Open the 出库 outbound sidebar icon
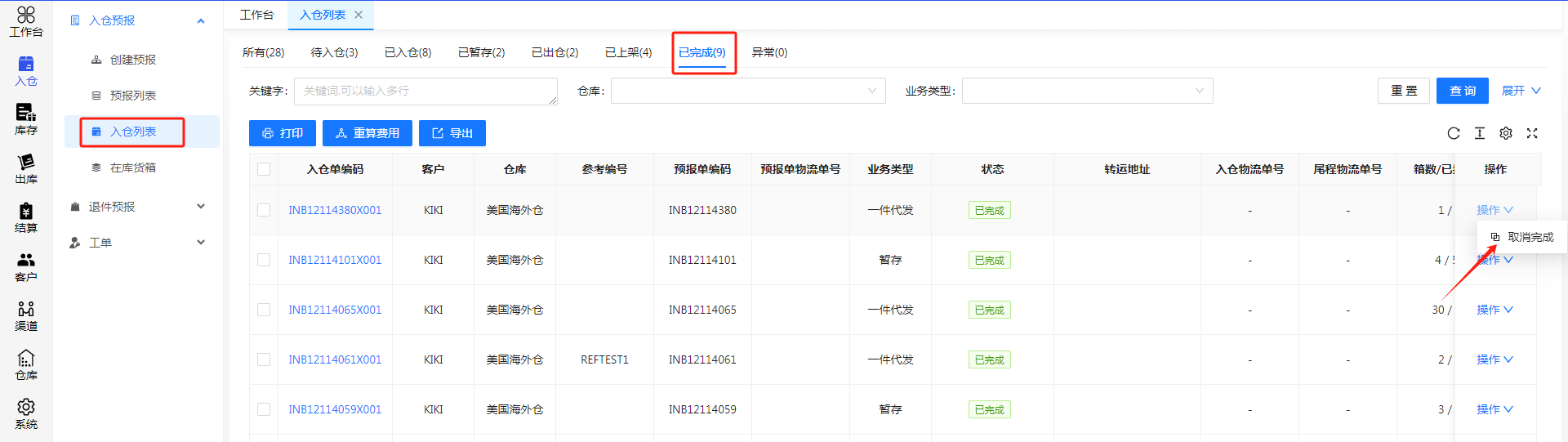Screen dimensions: 1568x442 point(26,167)
